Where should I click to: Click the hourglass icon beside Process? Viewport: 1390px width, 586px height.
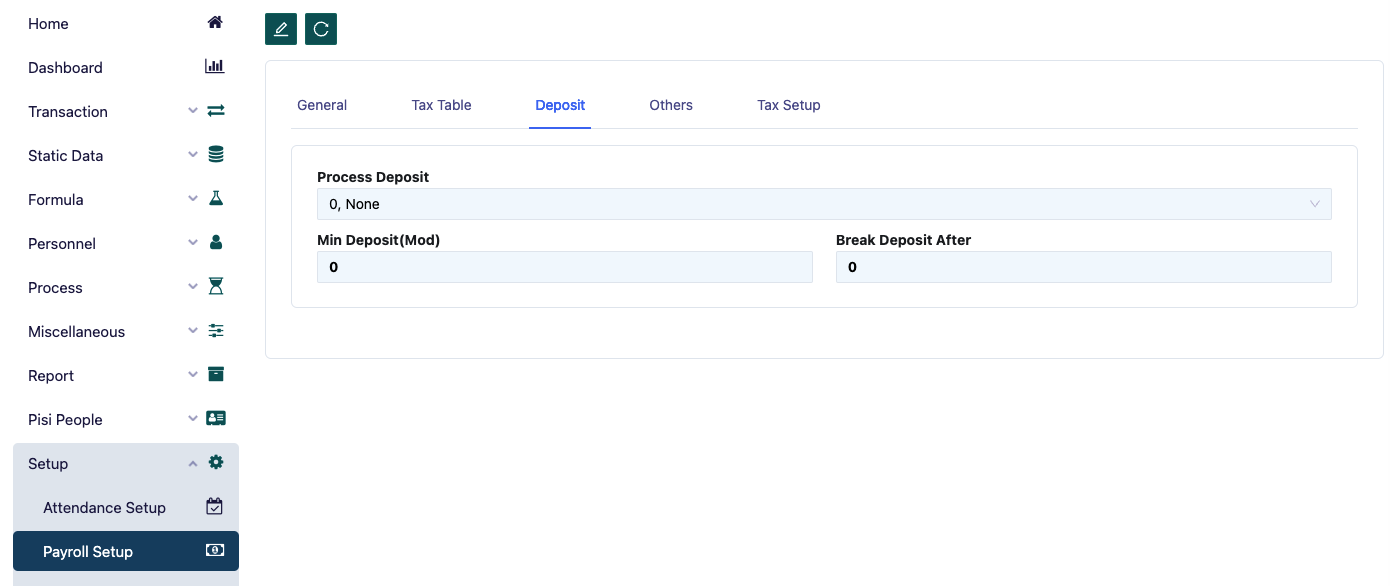pyautogui.click(x=215, y=287)
